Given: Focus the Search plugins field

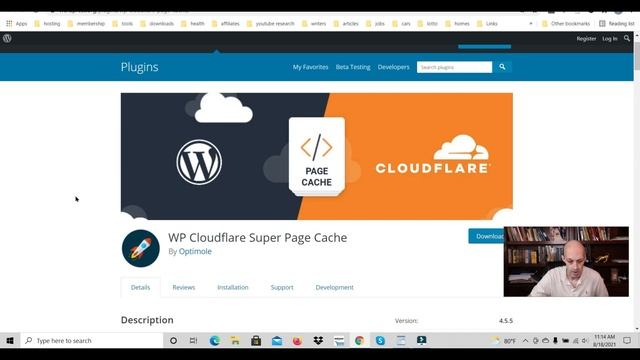Looking at the screenshot, I should tap(454, 67).
